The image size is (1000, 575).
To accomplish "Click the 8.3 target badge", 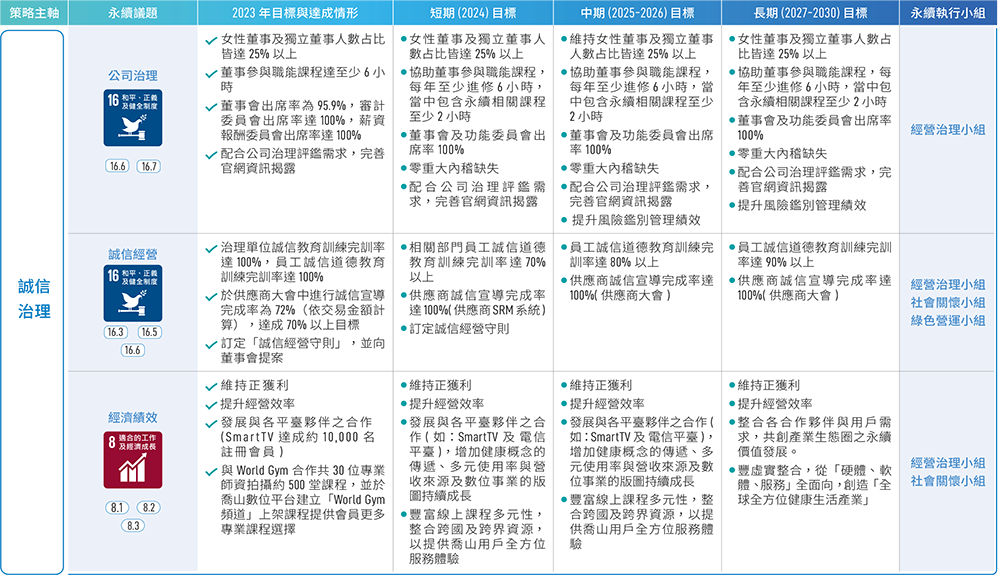I will click(132, 525).
